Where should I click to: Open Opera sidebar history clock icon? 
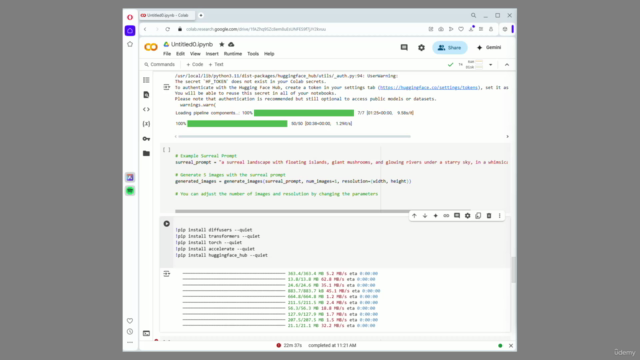coord(130,332)
